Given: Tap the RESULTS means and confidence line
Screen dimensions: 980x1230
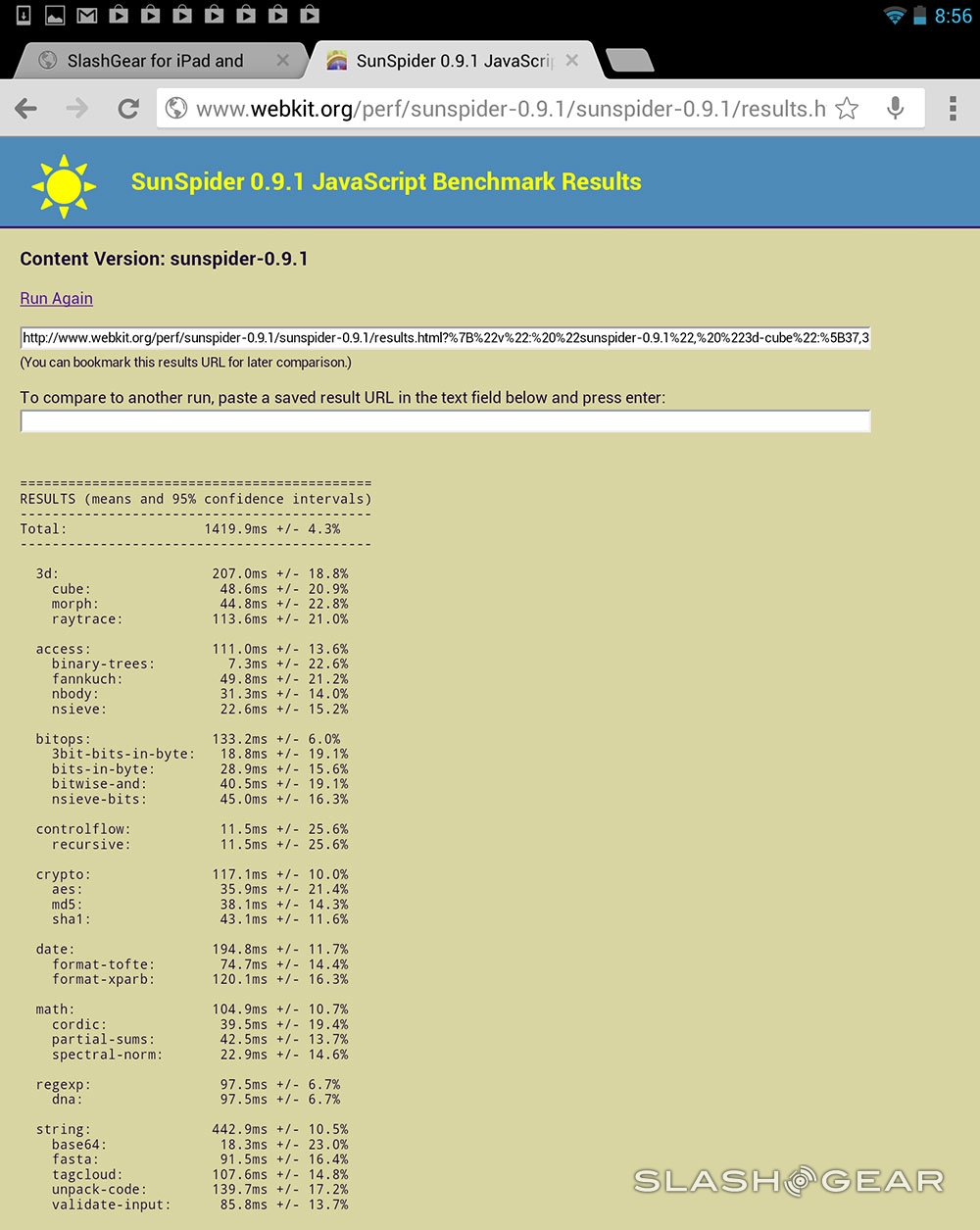Looking at the screenshot, I should 196,499.
